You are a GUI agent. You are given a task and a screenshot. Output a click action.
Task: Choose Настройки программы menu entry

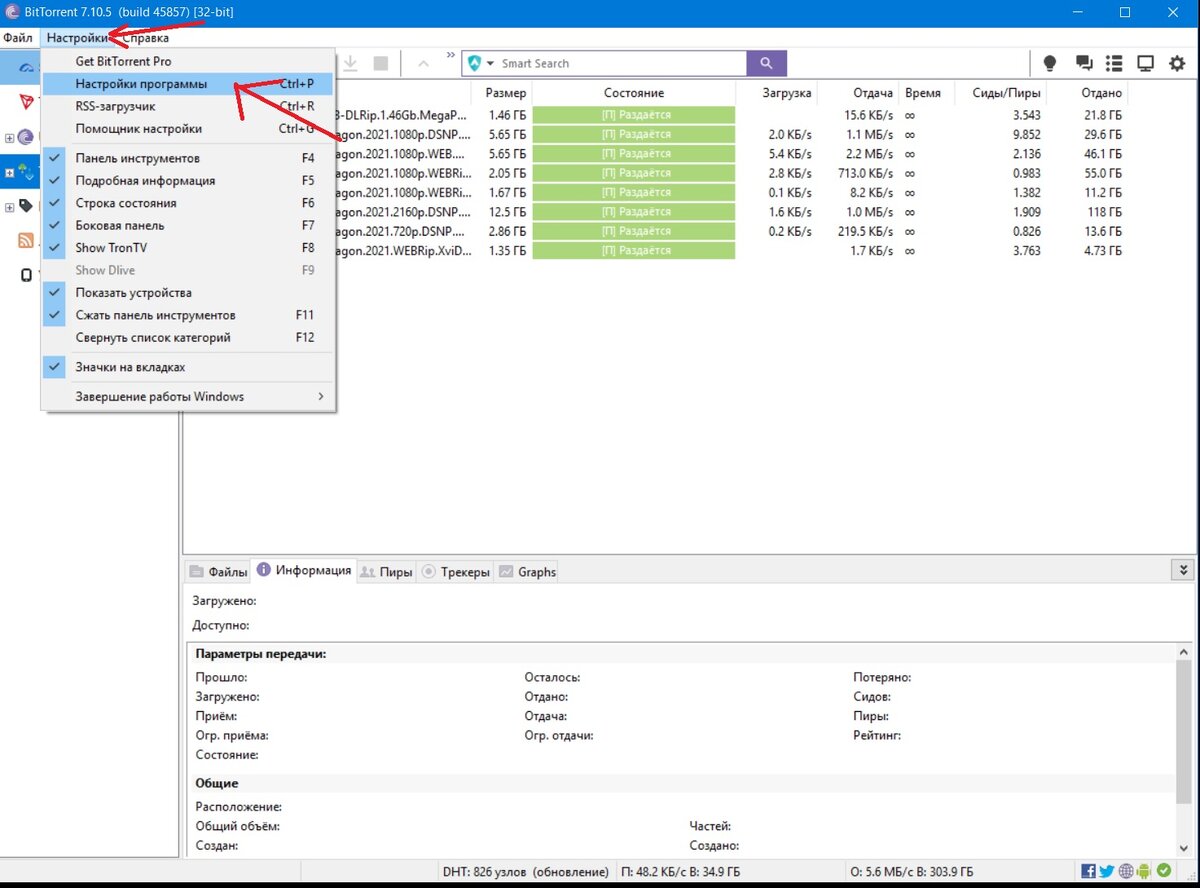tap(188, 84)
